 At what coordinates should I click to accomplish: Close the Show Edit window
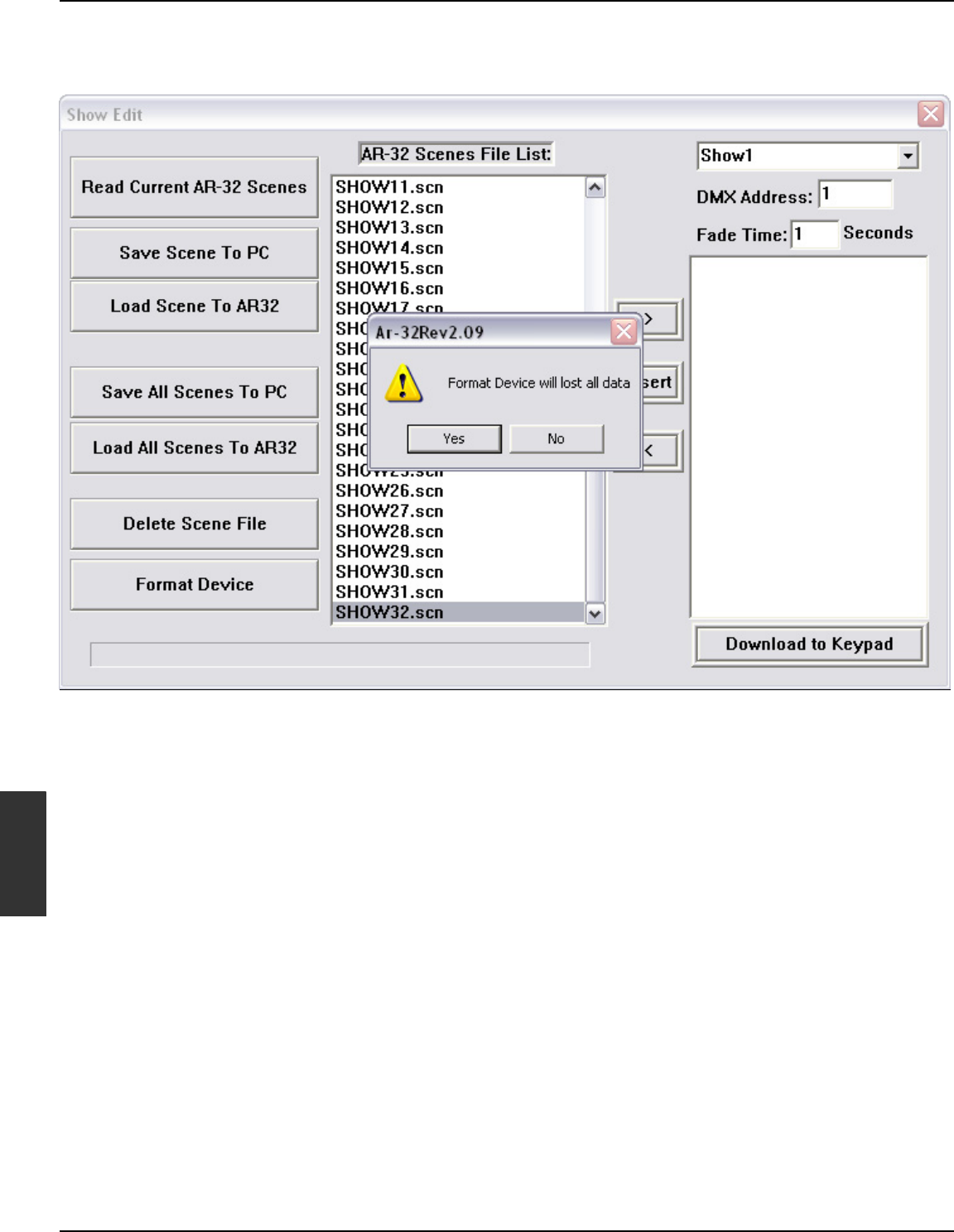pyautogui.click(x=931, y=114)
